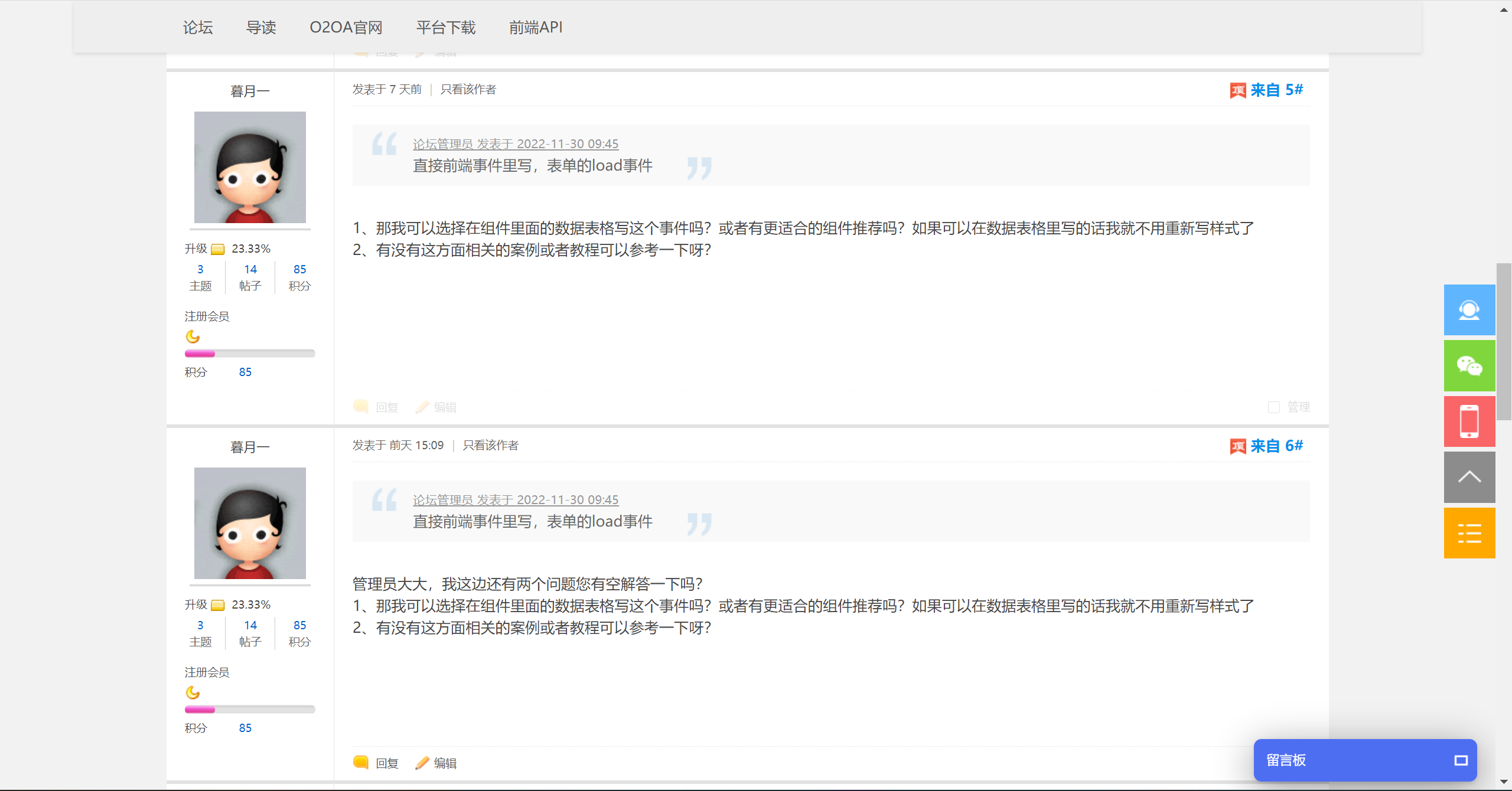Expand the 留言板 message board window

pyautogui.click(x=1461, y=760)
